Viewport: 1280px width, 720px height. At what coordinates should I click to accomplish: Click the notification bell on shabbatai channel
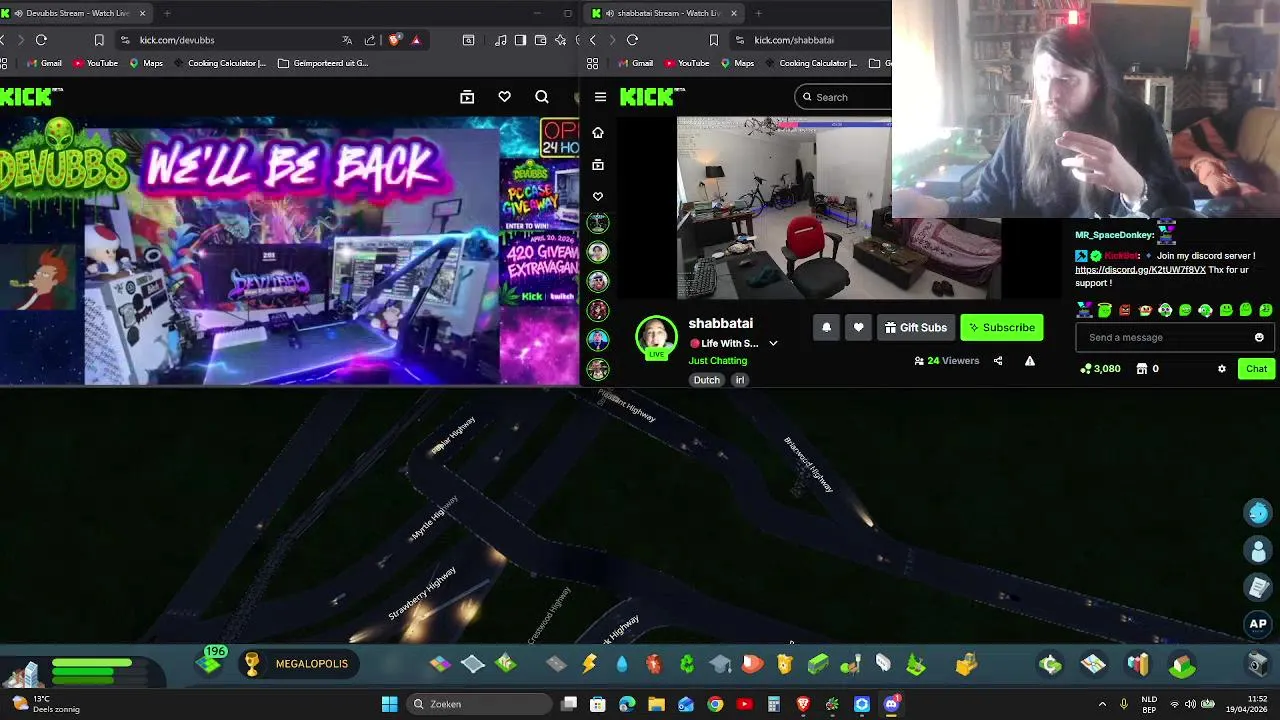coord(826,328)
